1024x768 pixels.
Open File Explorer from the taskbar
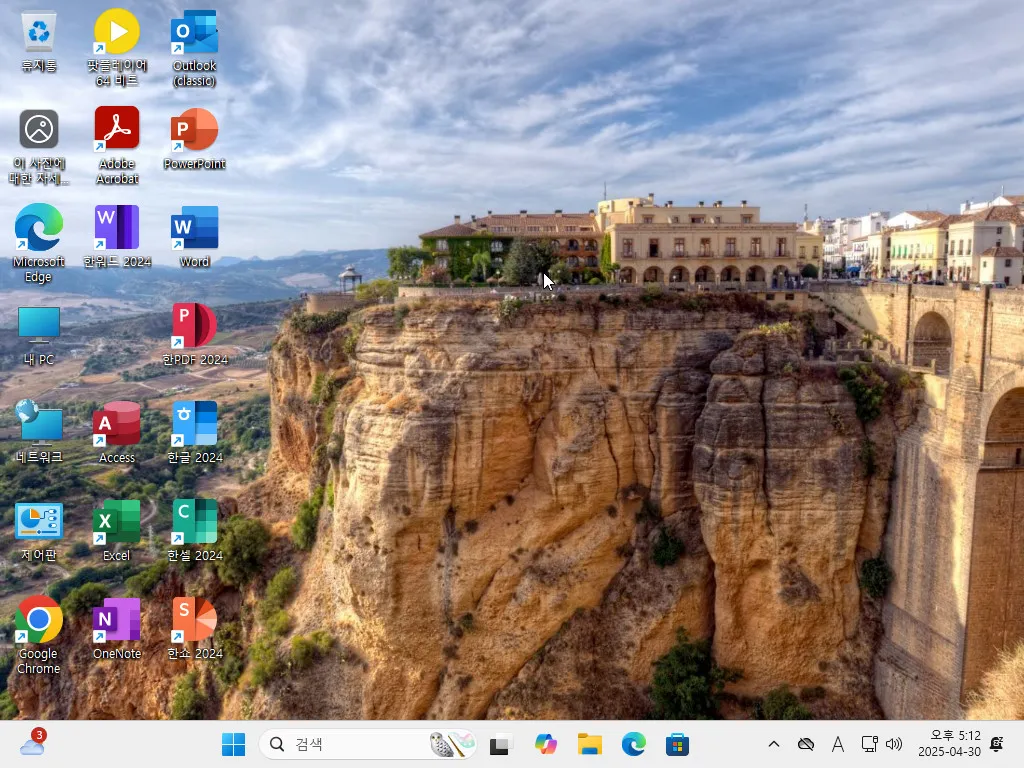pos(589,745)
